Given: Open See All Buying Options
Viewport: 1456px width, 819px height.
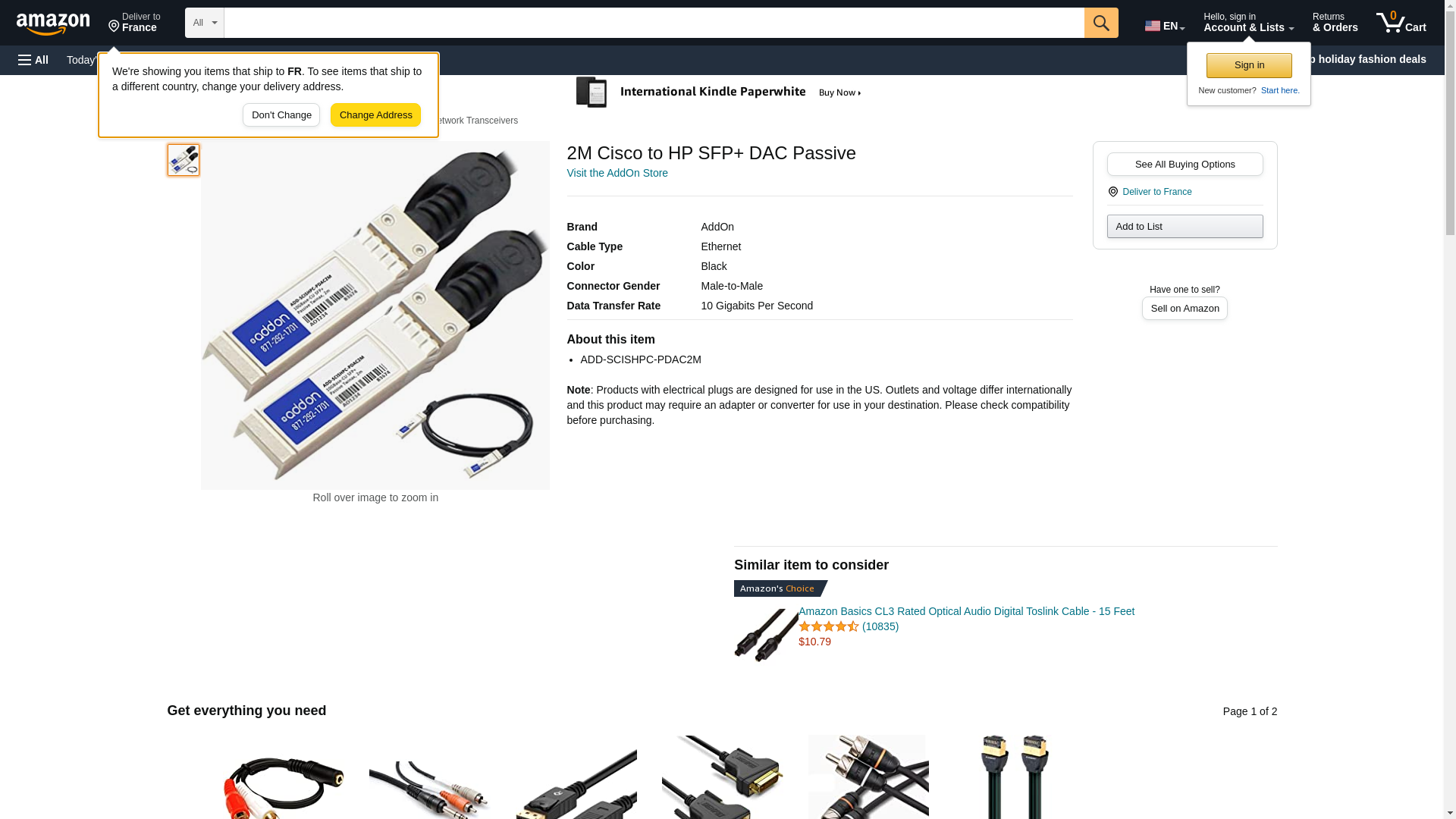Looking at the screenshot, I should [x=1185, y=165].
